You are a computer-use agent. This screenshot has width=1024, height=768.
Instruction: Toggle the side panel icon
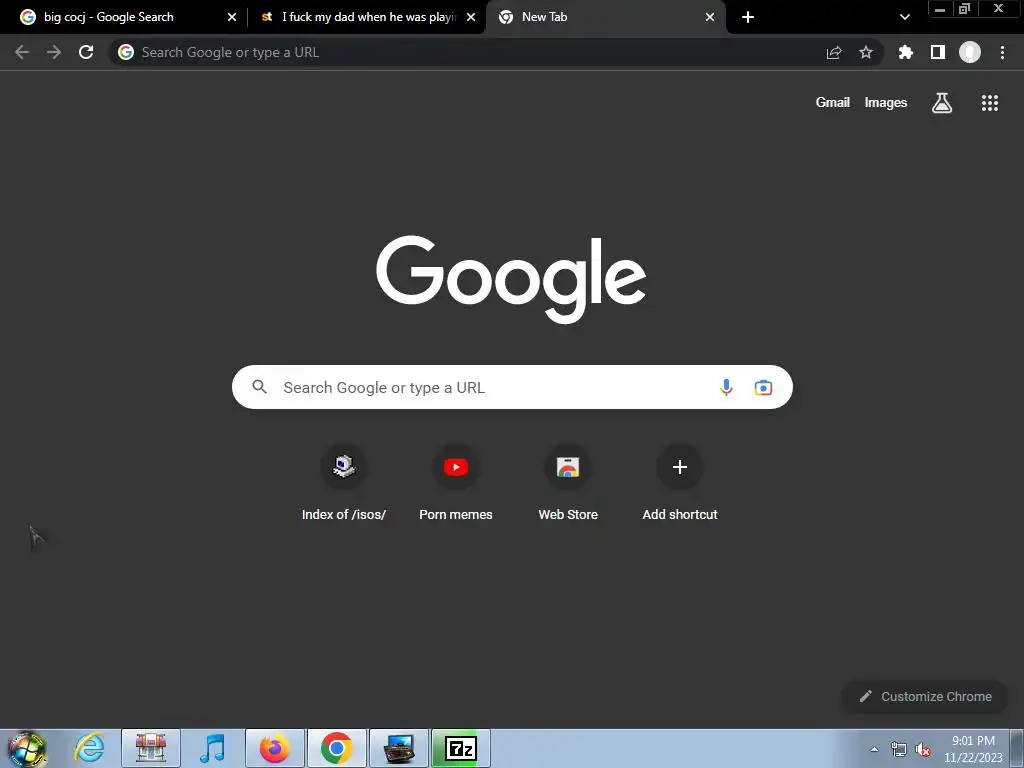pos(938,52)
